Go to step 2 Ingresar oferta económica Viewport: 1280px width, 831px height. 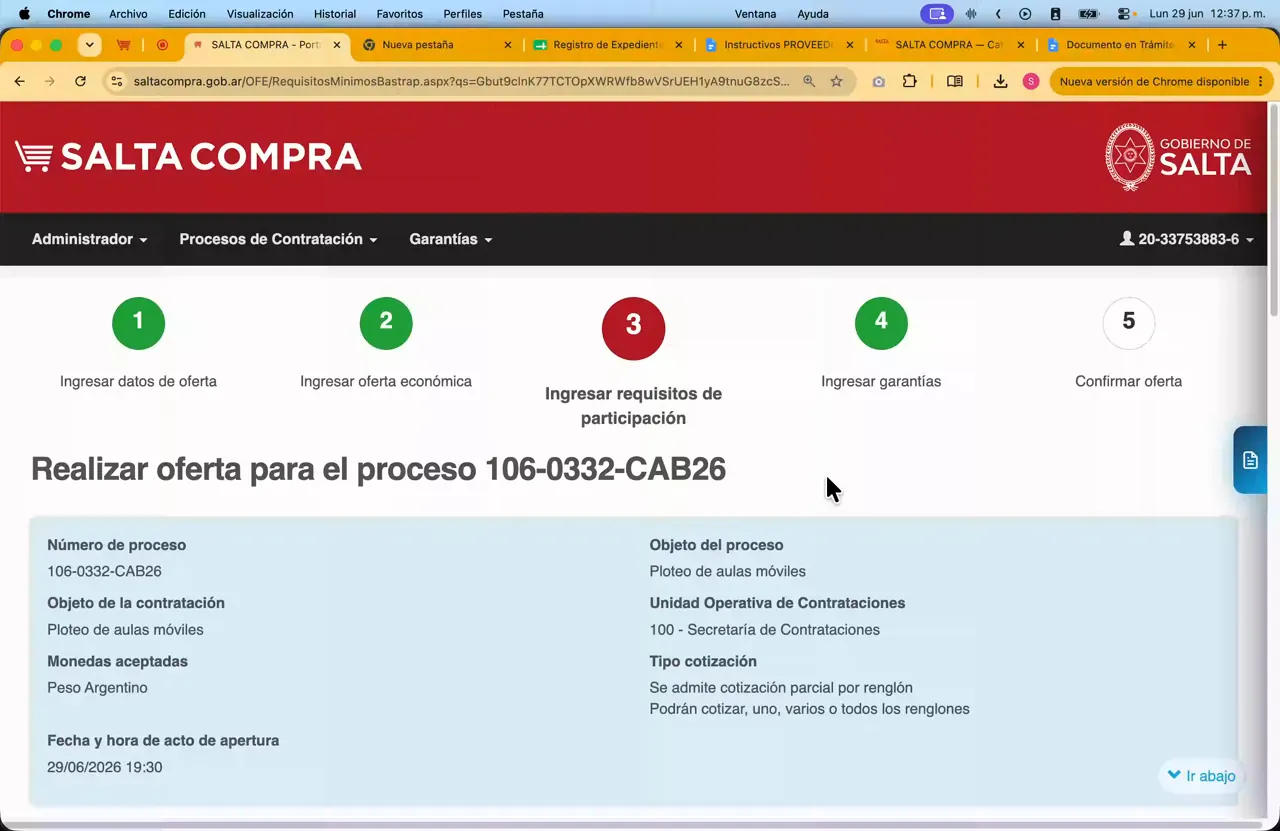click(386, 323)
